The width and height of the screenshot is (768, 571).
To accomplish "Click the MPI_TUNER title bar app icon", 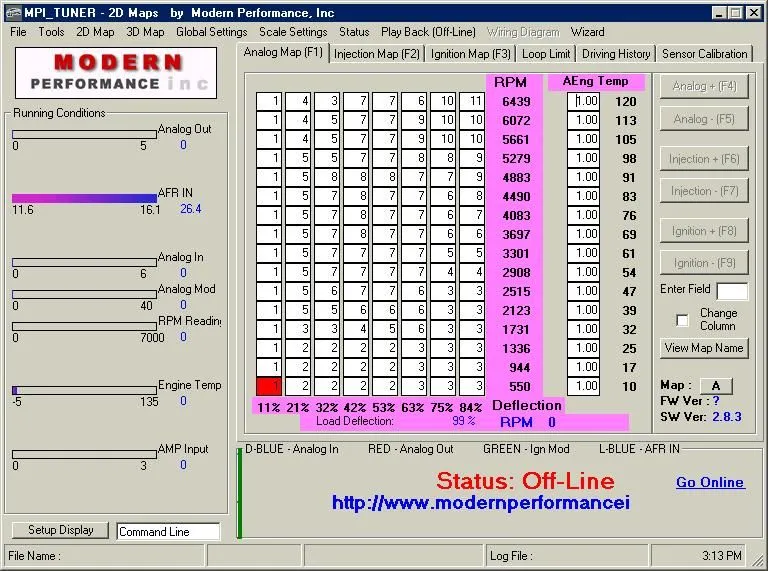I will click(x=13, y=12).
